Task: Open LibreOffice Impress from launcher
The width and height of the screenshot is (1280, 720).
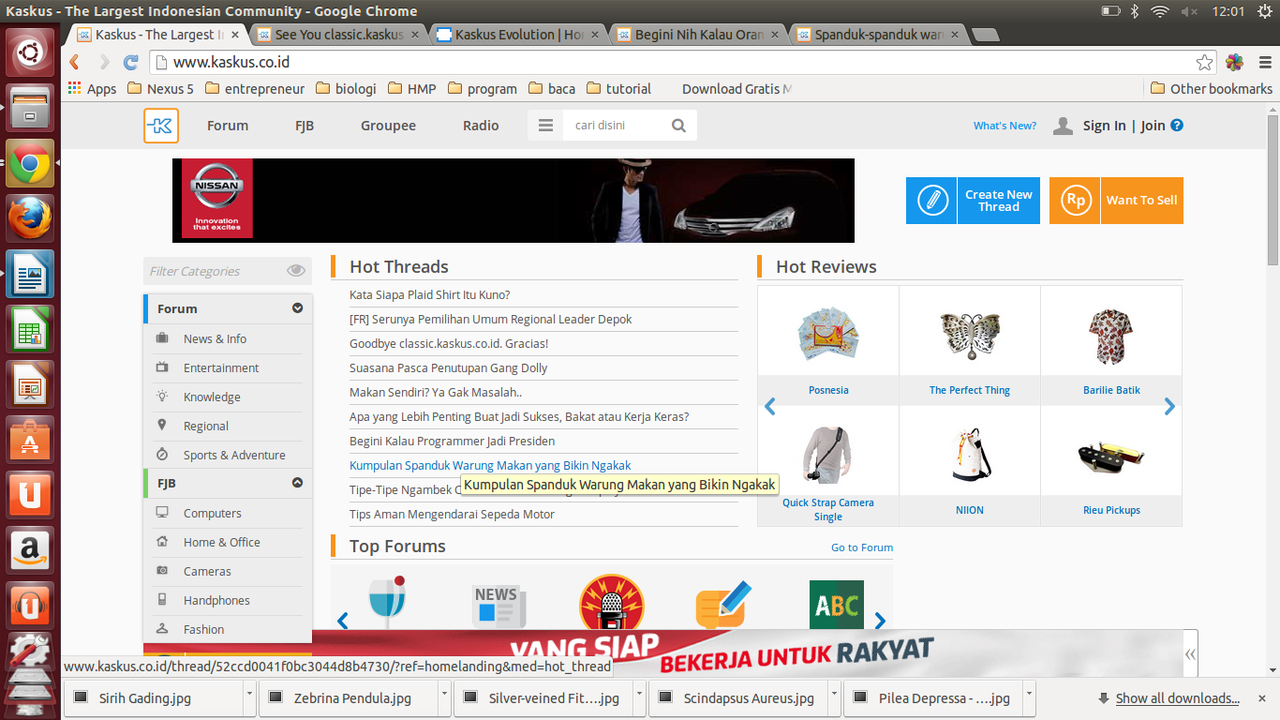Action: (30, 383)
